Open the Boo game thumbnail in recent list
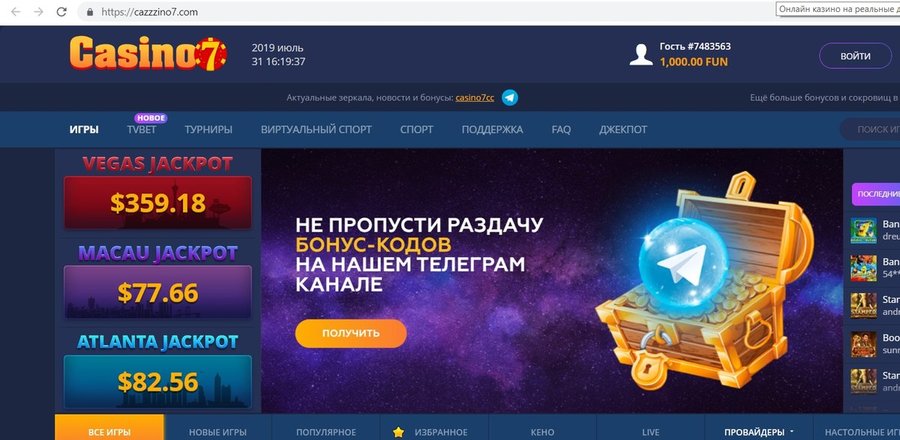Image resolution: width=900 pixels, height=440 pixels. coord(863,344)
